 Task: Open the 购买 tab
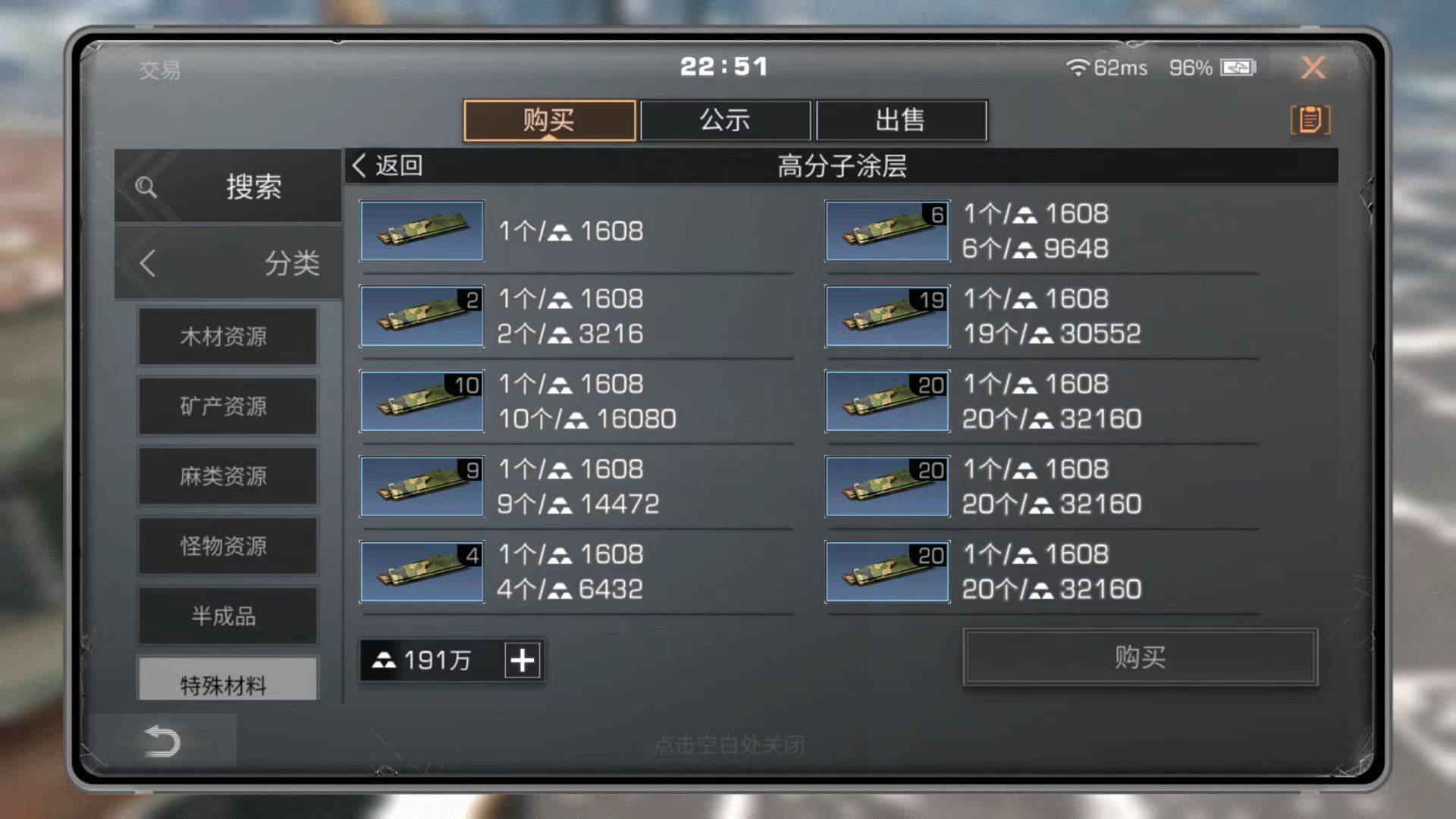click(x=549, y=120)
